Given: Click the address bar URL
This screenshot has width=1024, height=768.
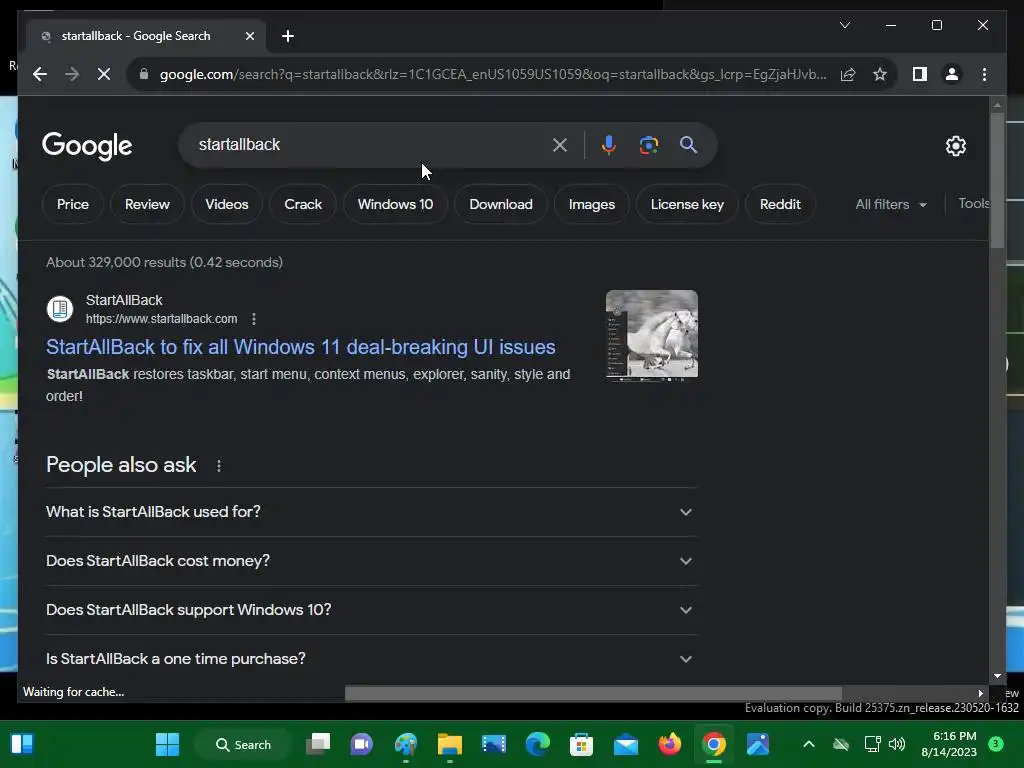Looking at the screenshot, I should point(493,74).
